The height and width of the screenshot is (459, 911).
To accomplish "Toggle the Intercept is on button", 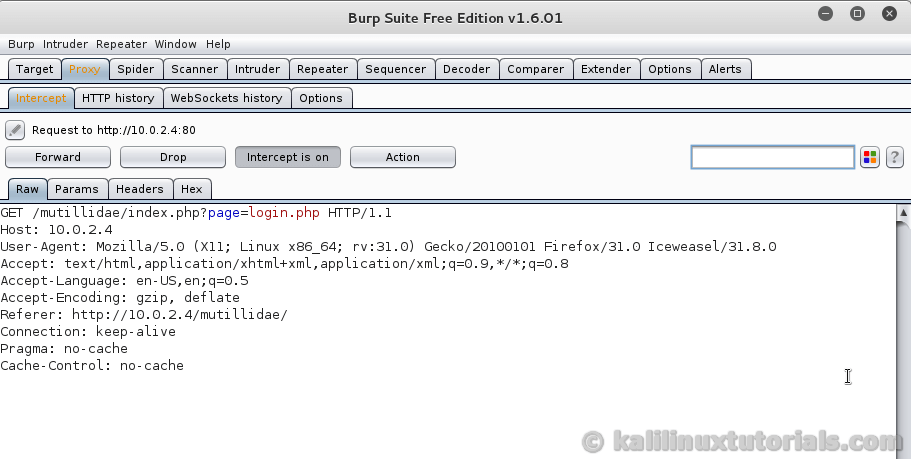I will pyautogui.click(x=288, y=157).
